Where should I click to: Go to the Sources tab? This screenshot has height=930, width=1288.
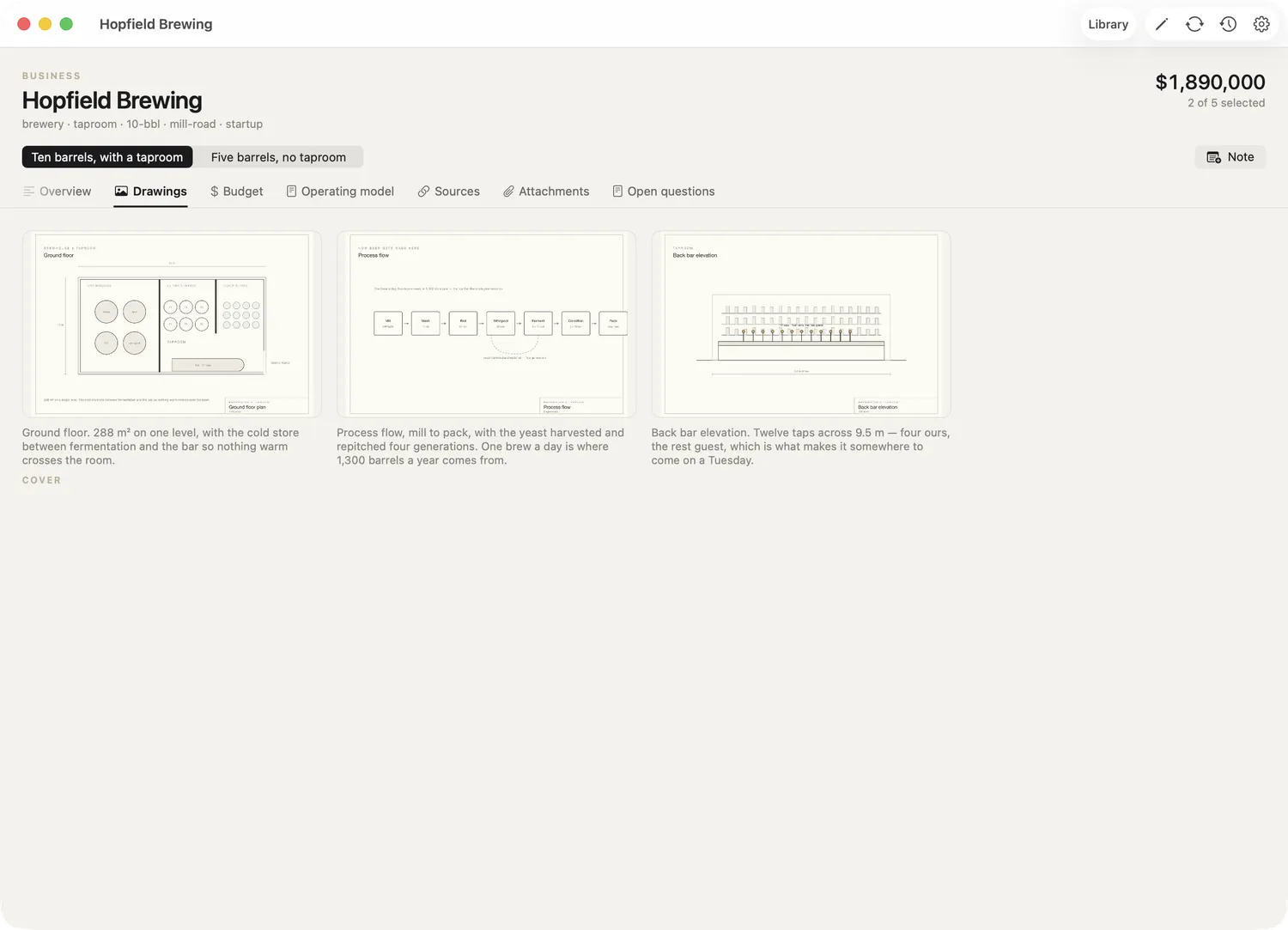(448, 191)
